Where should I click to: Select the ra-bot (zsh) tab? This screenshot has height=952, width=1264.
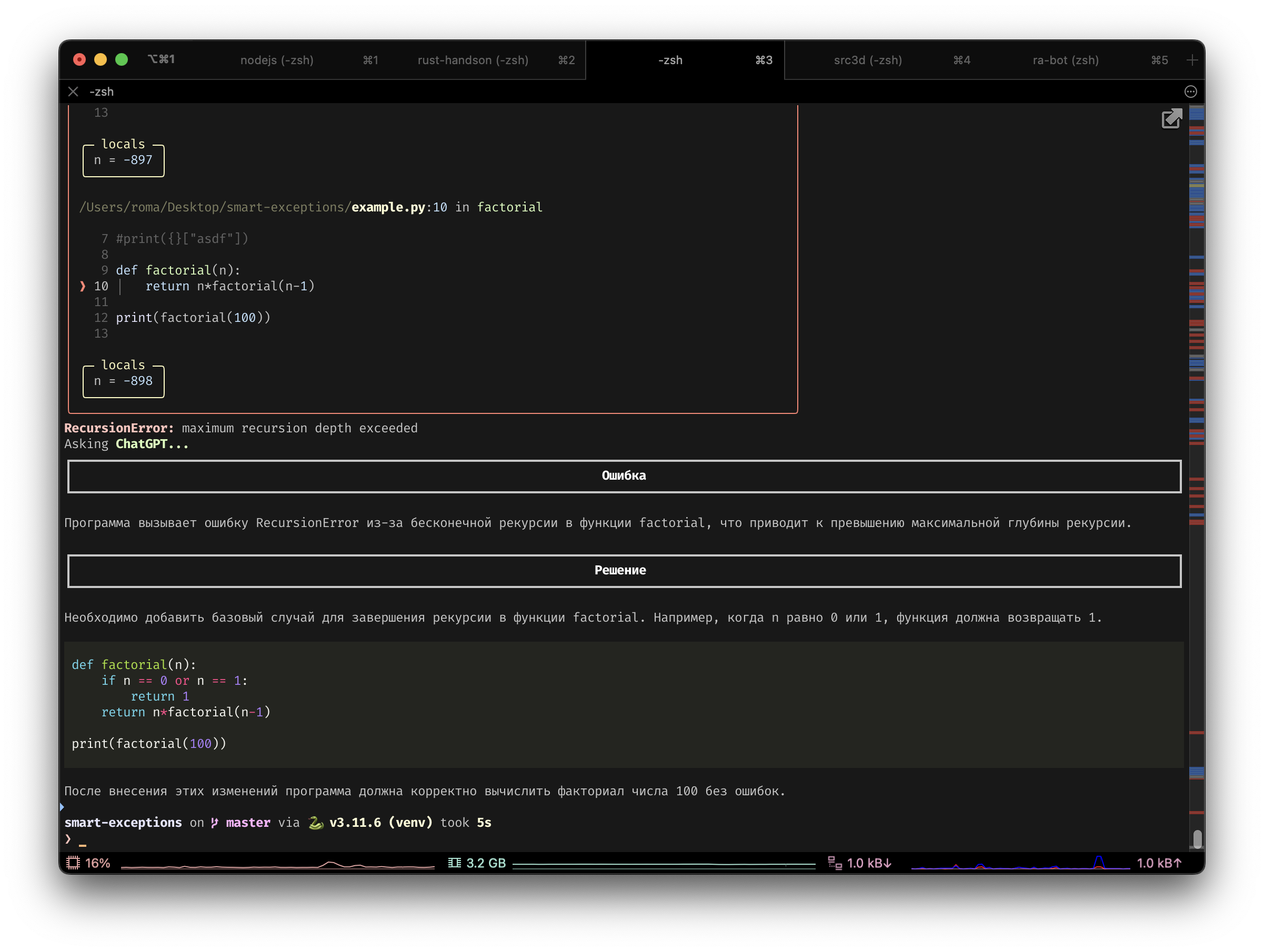pos(1065,60)
